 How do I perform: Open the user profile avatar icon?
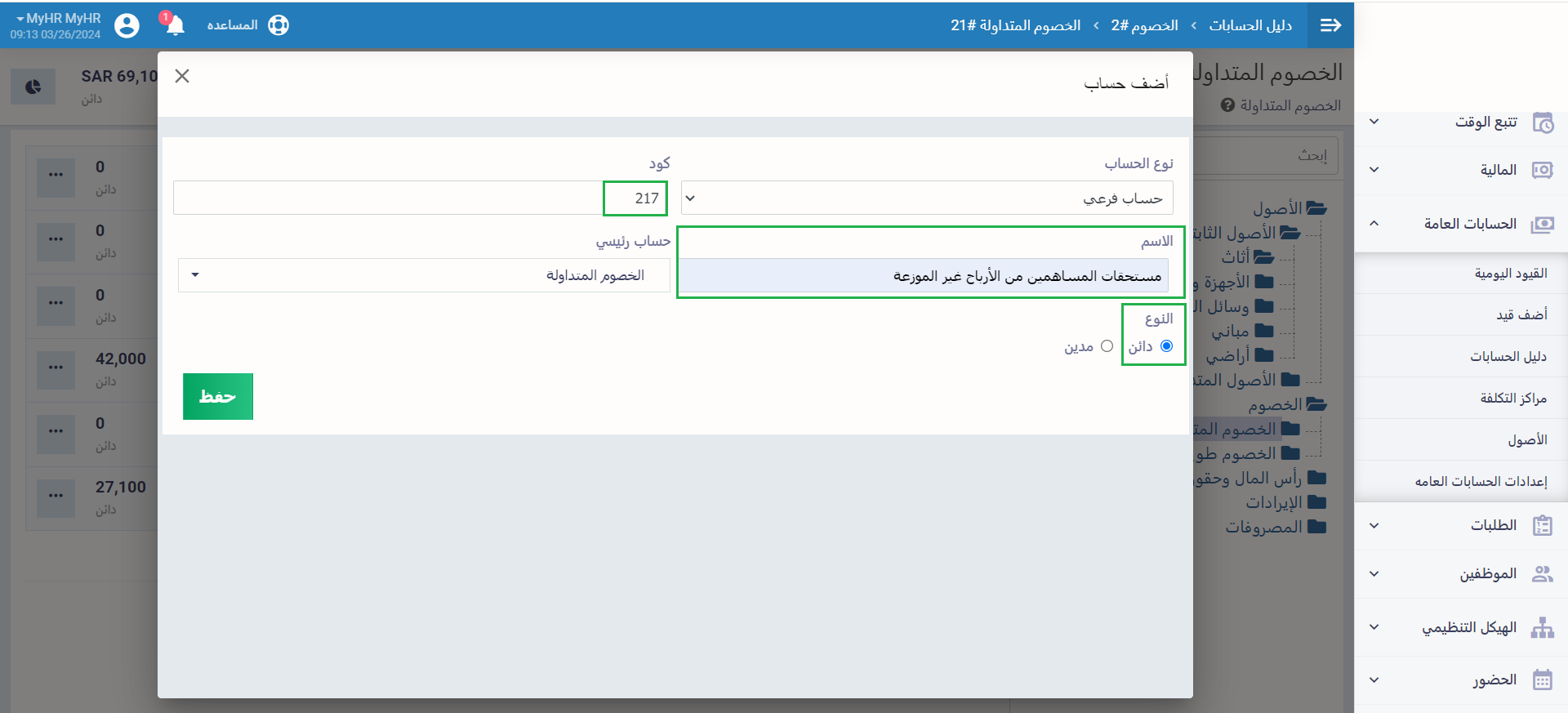127,25
